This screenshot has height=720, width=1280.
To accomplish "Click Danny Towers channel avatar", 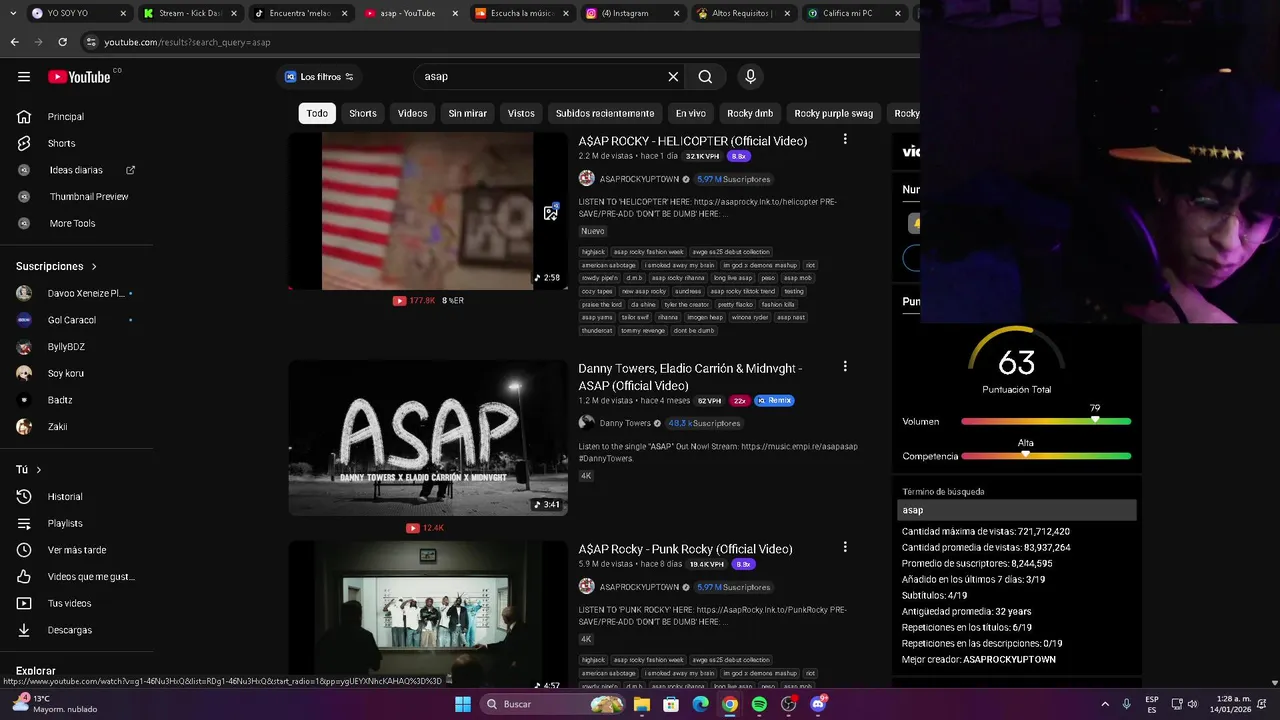I will (586, 423).
